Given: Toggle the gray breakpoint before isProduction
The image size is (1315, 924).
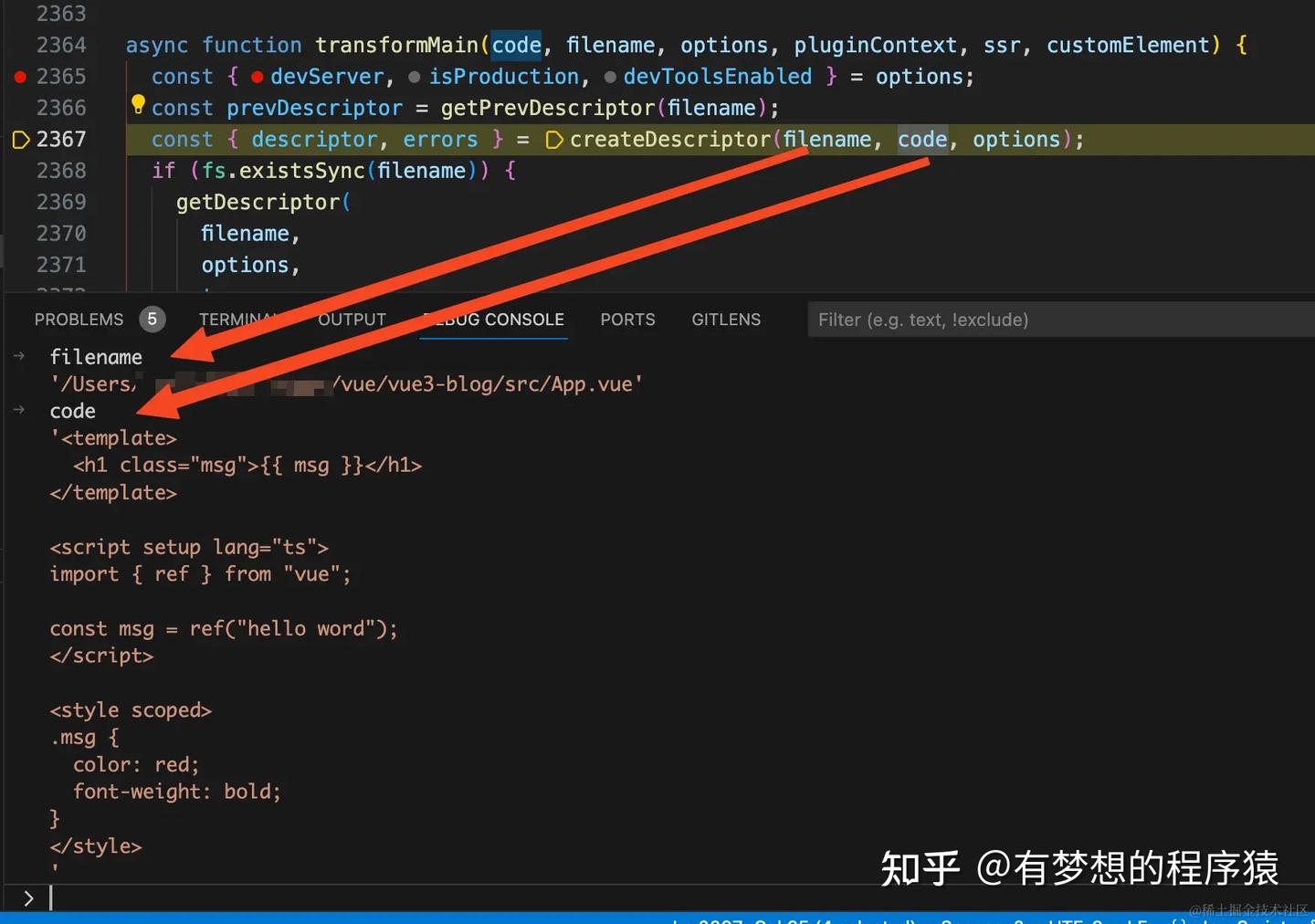Looking at the screenshot, I should click(413, 77).
